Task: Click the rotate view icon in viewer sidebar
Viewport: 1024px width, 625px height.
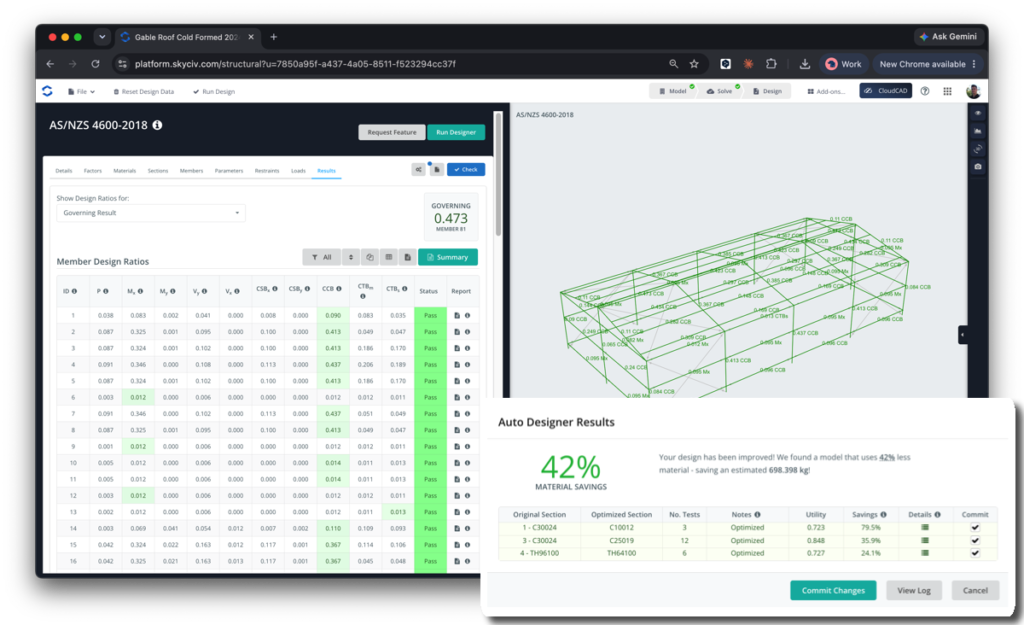Action: (978, 149)
